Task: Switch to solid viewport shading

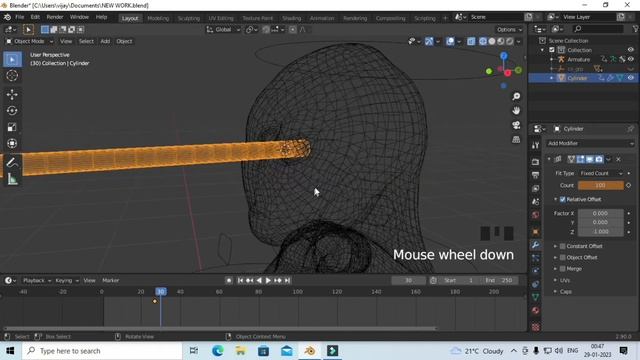Action: click(x=492, y=41)
